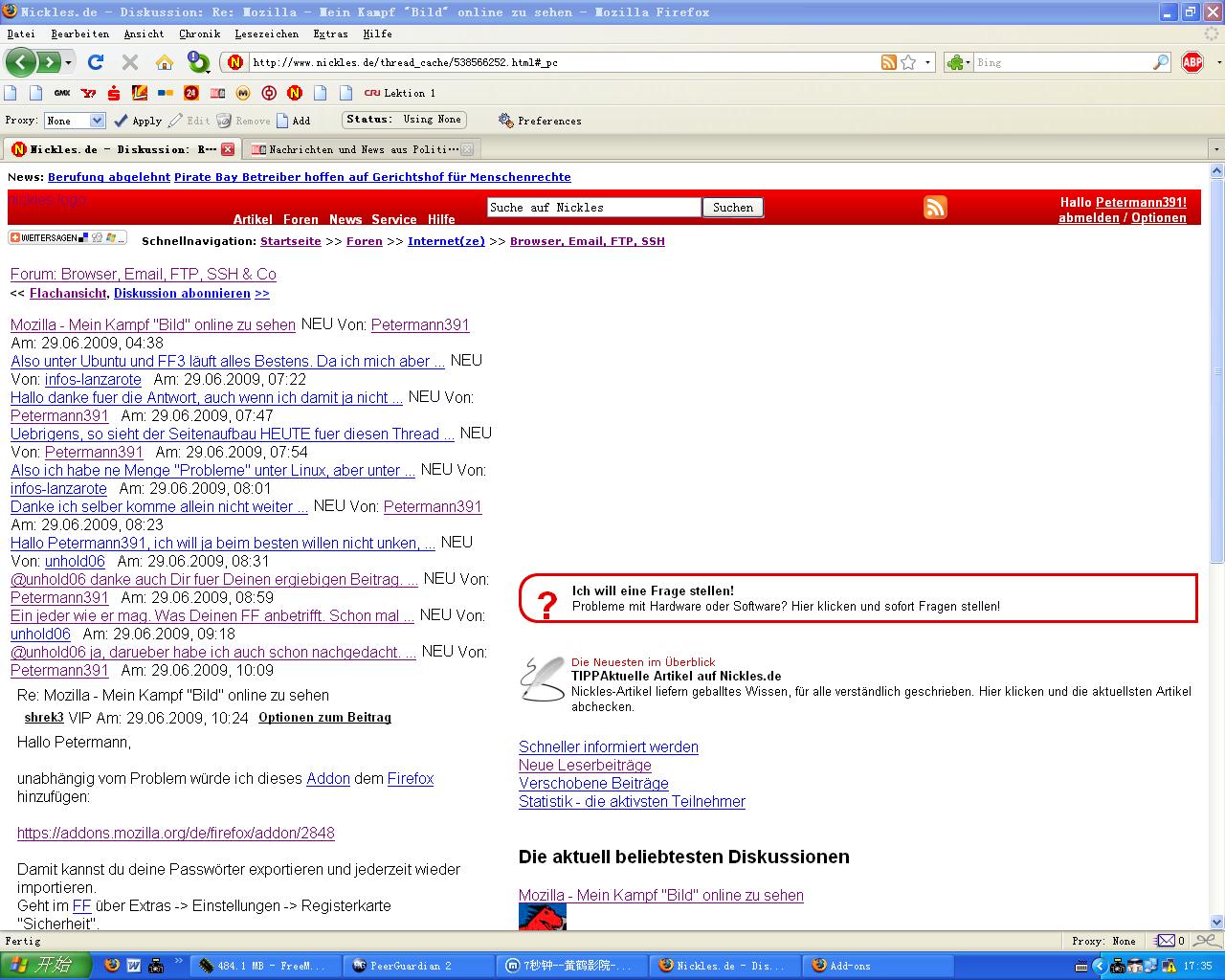Open the addons.mozilla.org addon 2848 link
Viewport: 1225px width, 980px height.
[176, 833]
